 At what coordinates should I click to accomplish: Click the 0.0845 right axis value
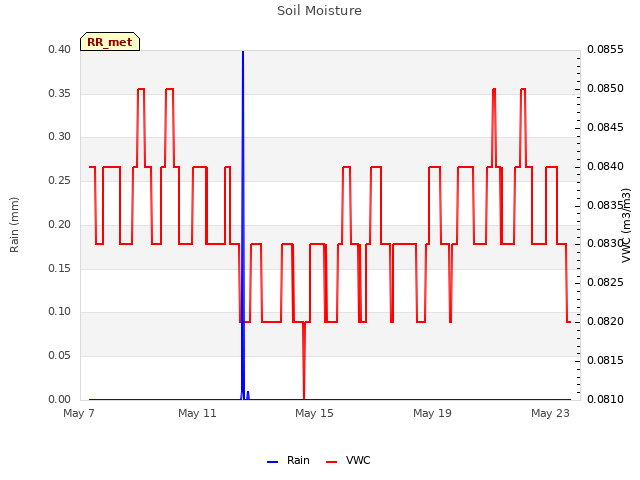(x=605, y=127)
